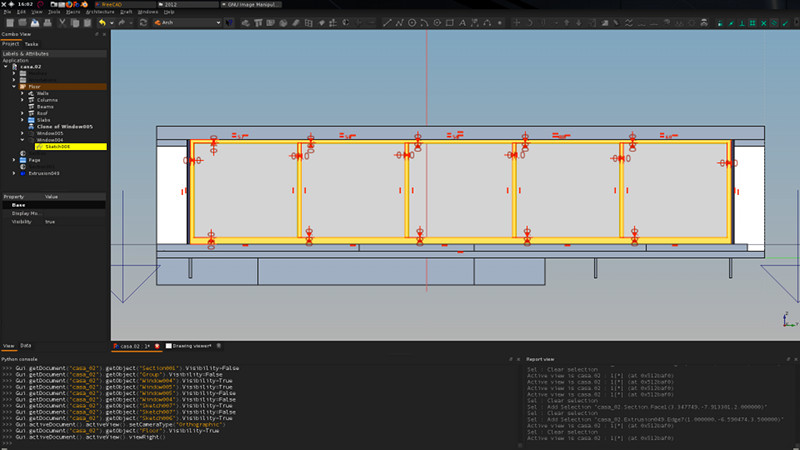Select the Arch Wall tool icon
Viewport: 800px width, 450px height.
[x=245, y=22]
